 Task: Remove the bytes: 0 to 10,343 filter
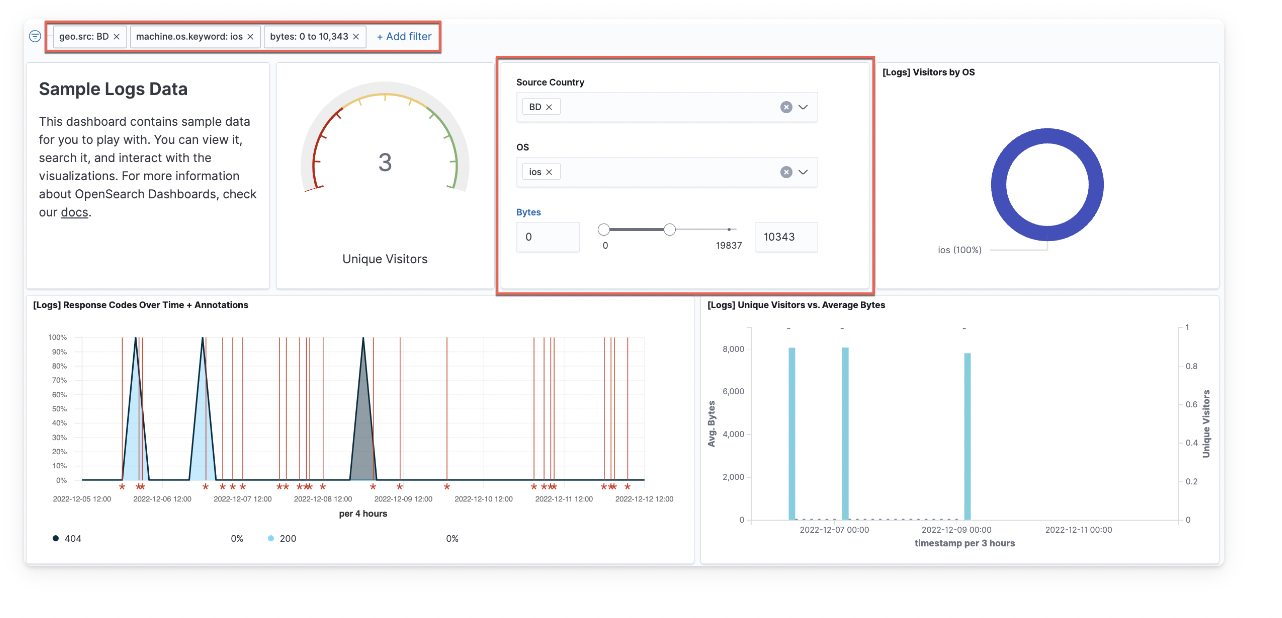(356, 37)
